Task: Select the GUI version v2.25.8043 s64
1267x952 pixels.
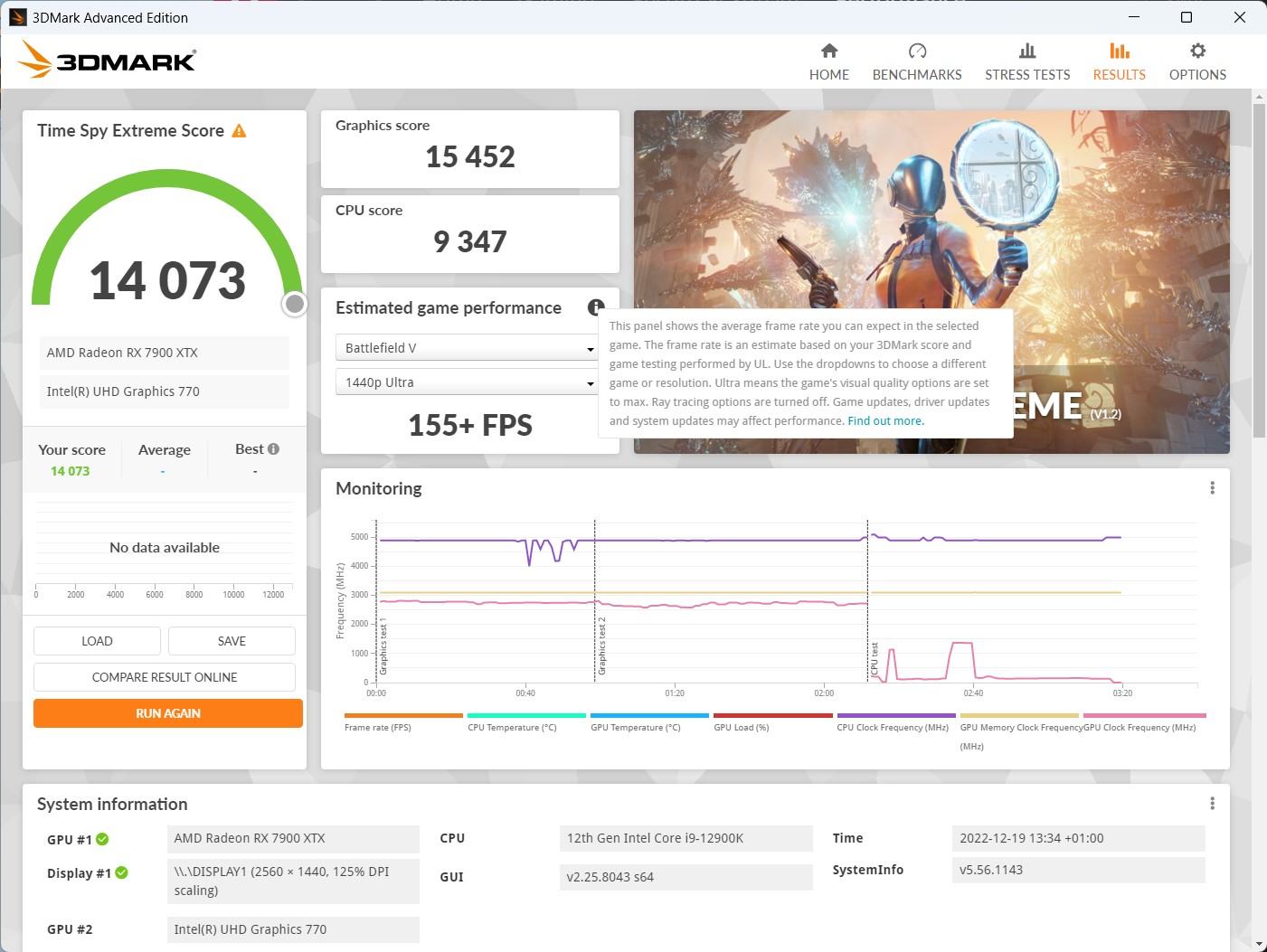Action: [x=686, y=877]
